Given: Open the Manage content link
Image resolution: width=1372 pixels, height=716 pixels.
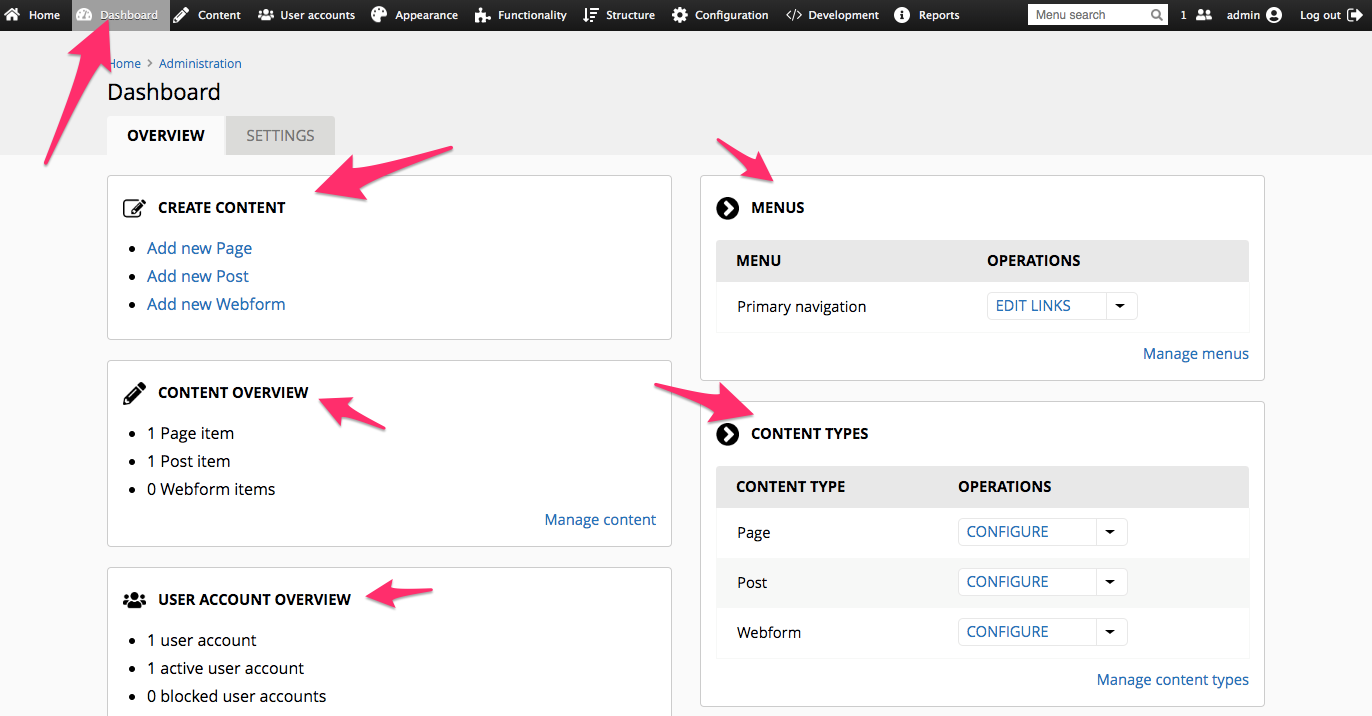Looking at the screenshot, I should coord(600,520).
